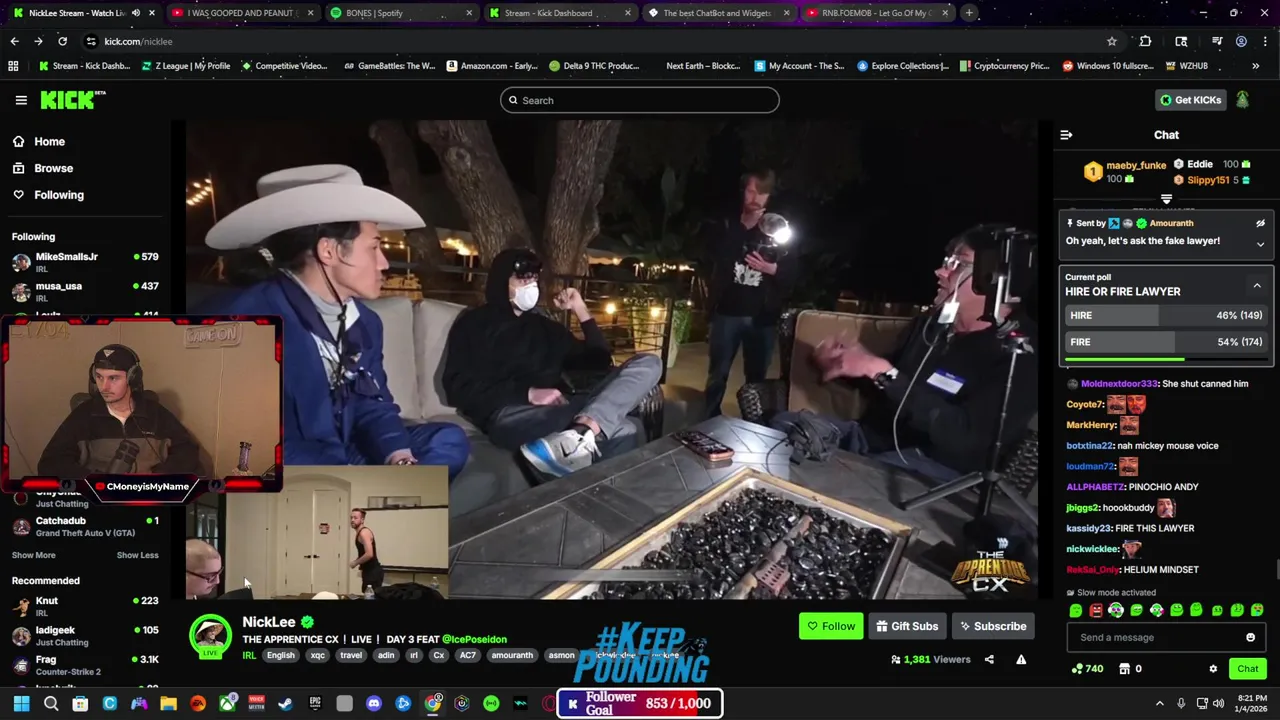
Task: Pick the first green quick emote
Action: point(1076,611)
